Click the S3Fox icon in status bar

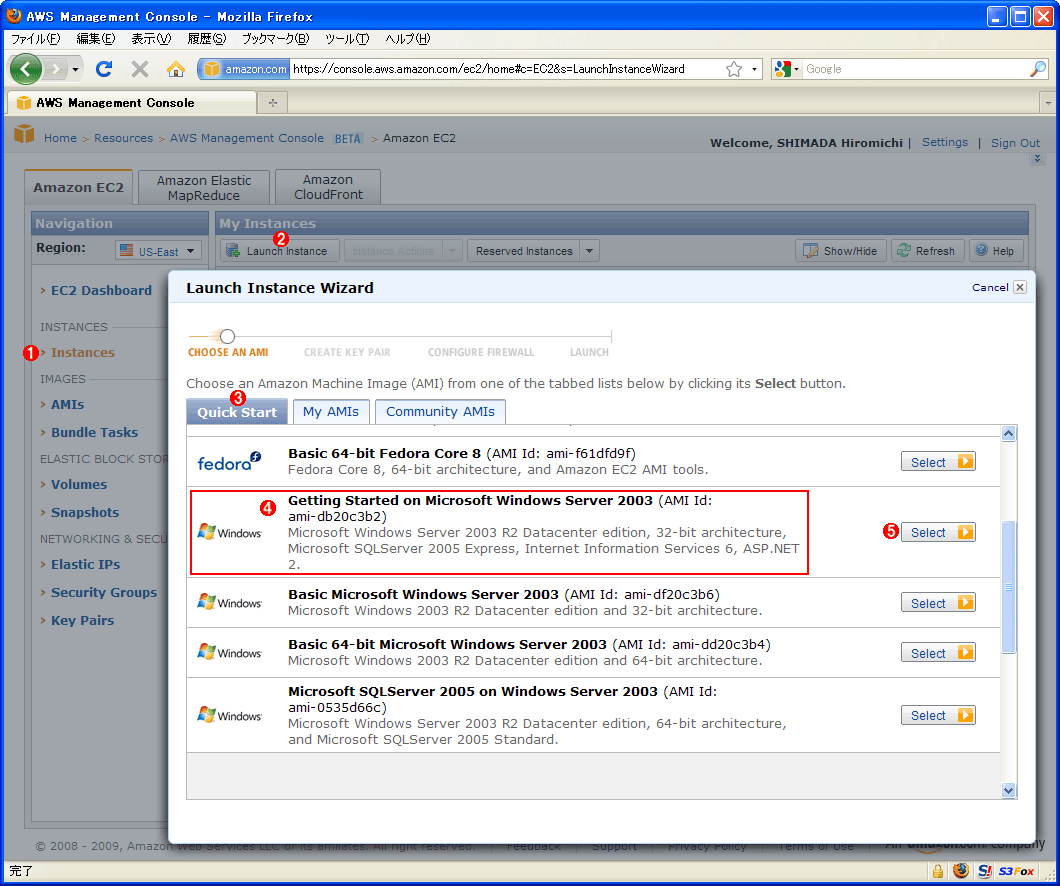(1017, 871)
